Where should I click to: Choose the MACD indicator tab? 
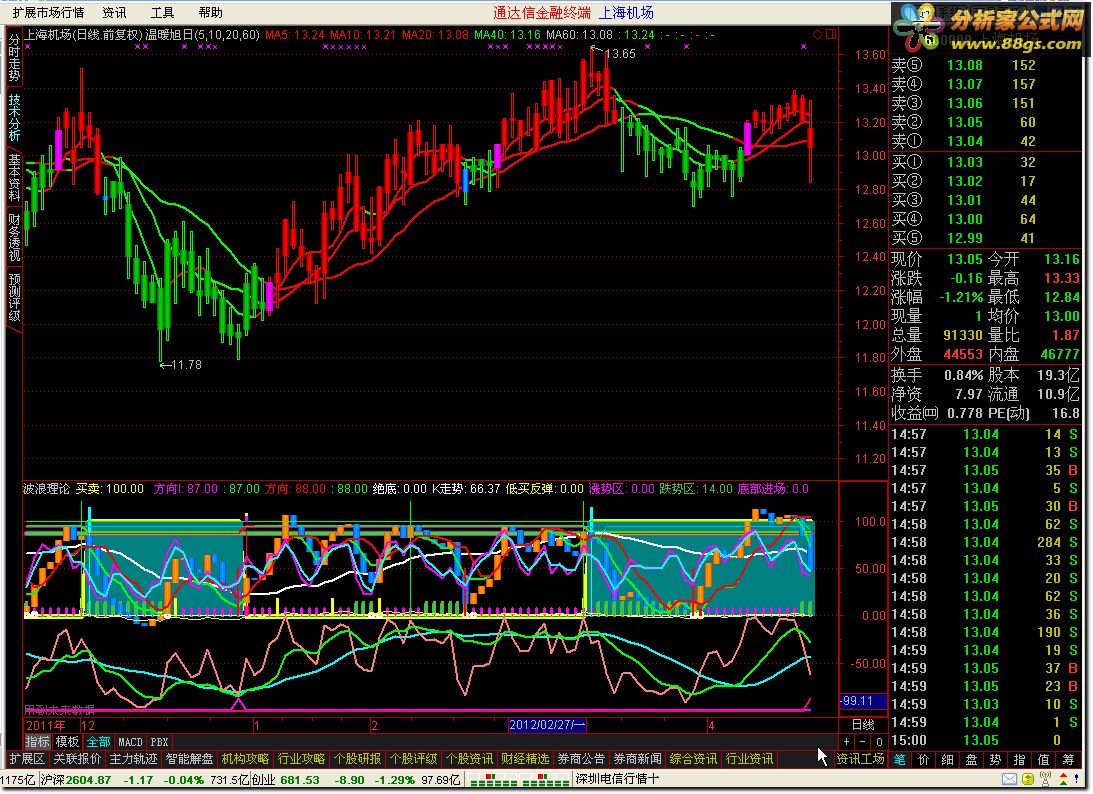pos(130,742)
